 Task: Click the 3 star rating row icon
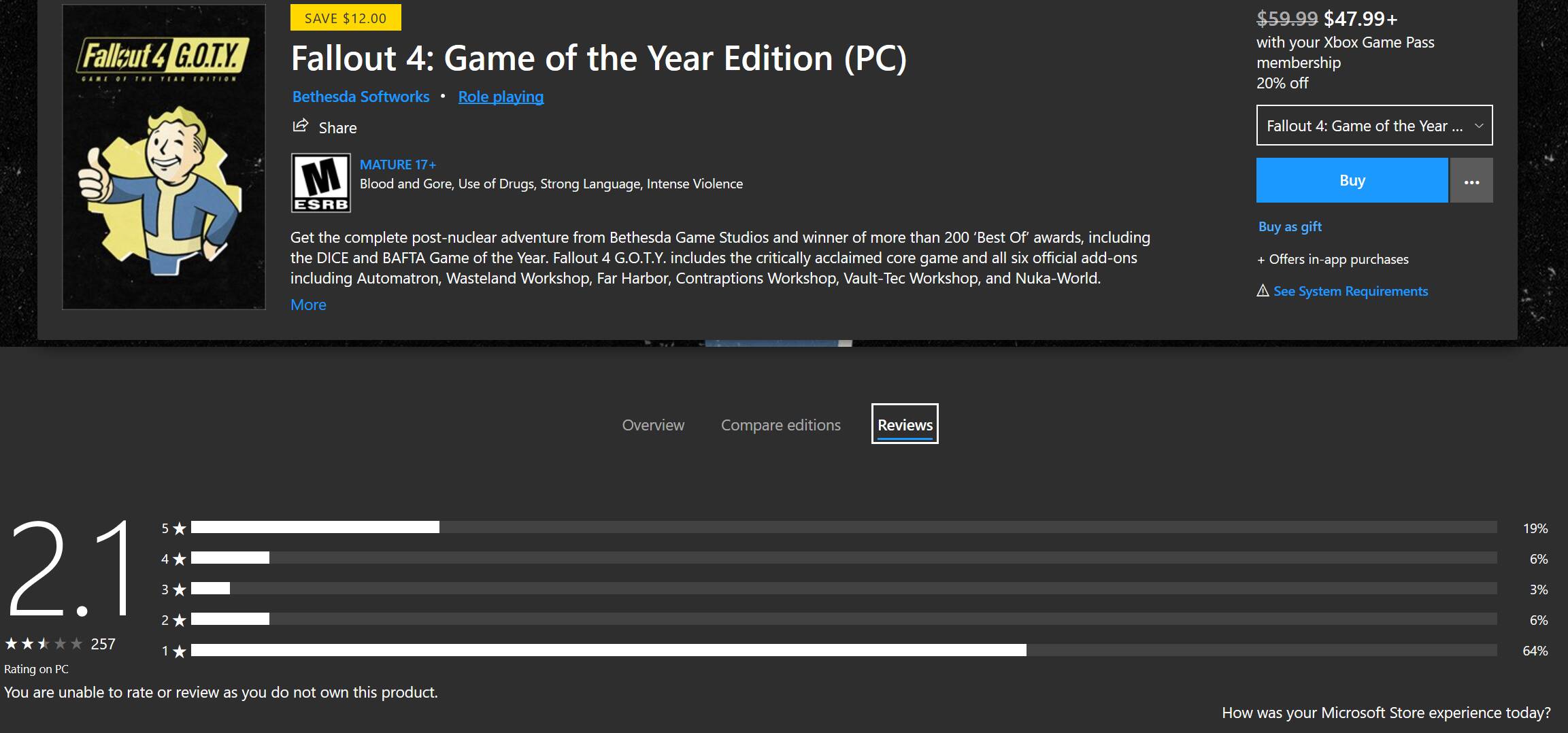[179, 590]
